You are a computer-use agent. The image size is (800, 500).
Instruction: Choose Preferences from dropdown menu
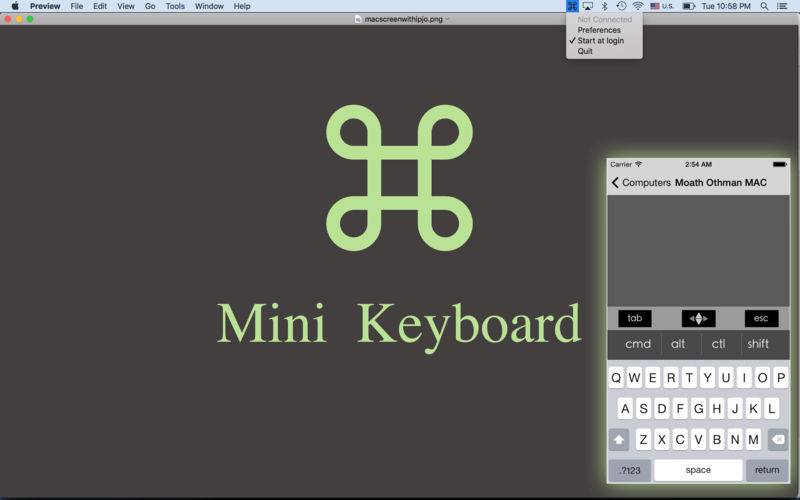click(x=599, y=30)
